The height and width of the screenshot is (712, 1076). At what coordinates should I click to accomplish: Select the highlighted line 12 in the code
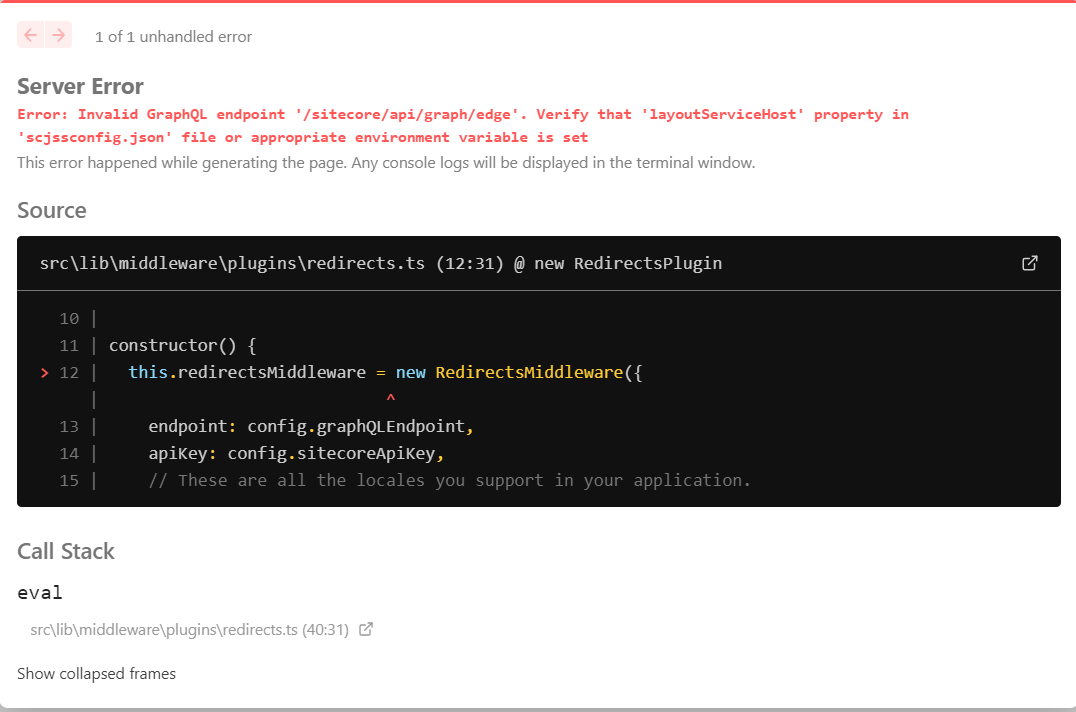pyautogui.click(x=383, y=371)
